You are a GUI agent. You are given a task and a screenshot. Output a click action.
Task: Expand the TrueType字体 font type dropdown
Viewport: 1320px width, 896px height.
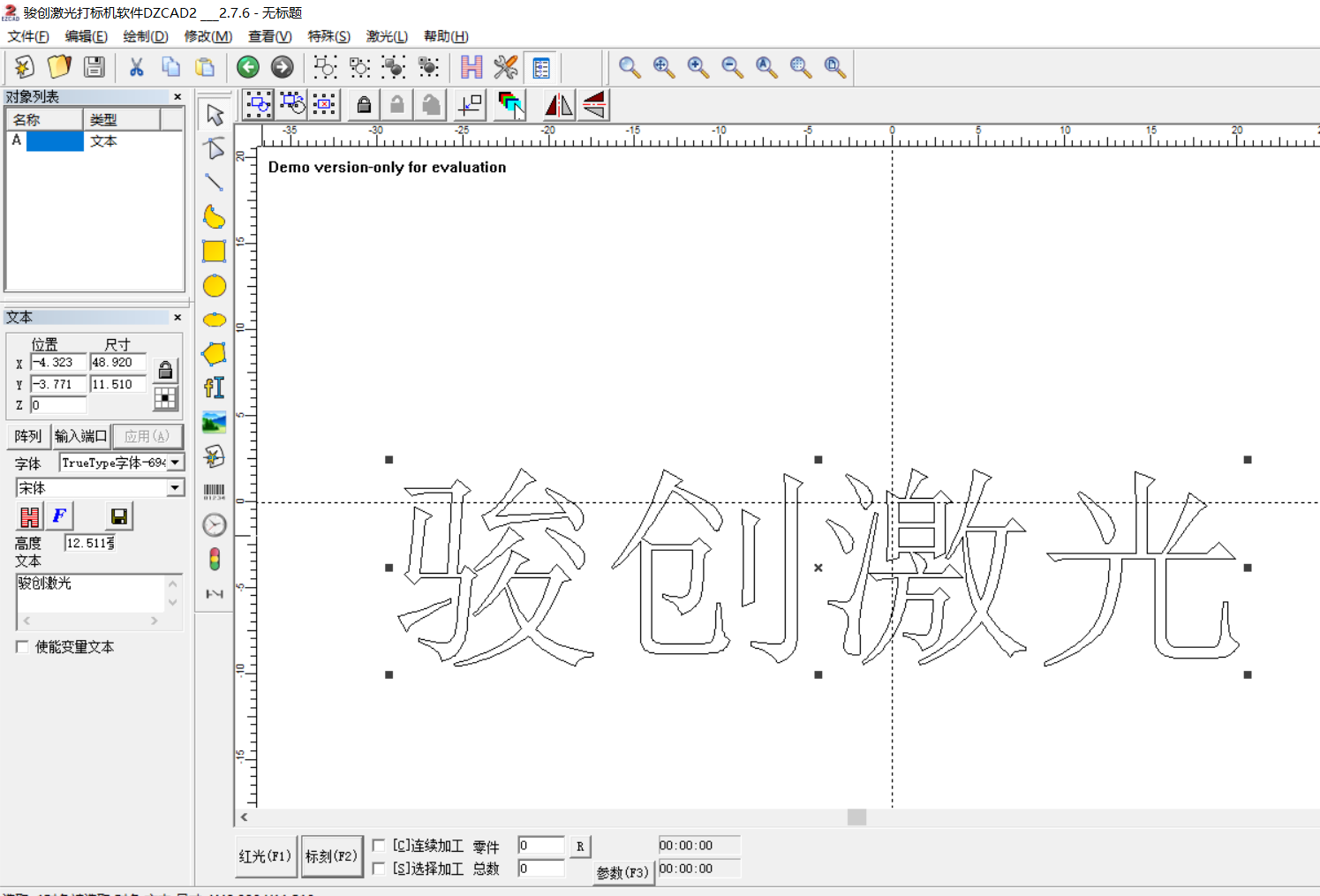point(176,463)
